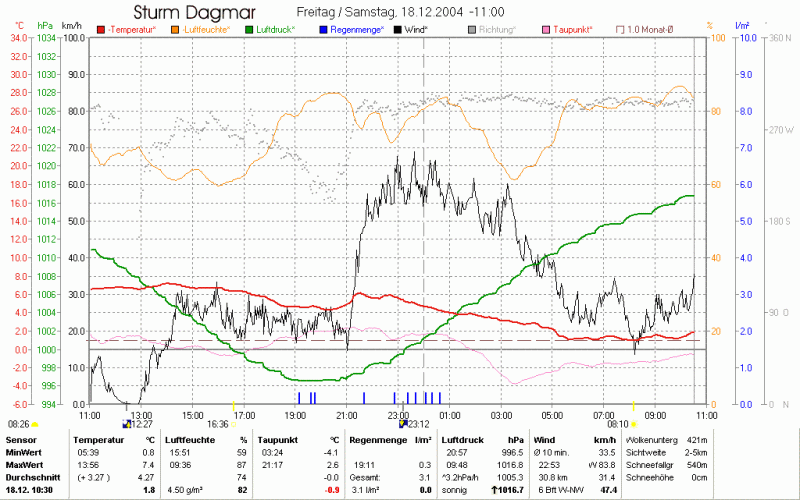Click the Schneefallgr value 540m
The image size is (800, 500).
697,465
